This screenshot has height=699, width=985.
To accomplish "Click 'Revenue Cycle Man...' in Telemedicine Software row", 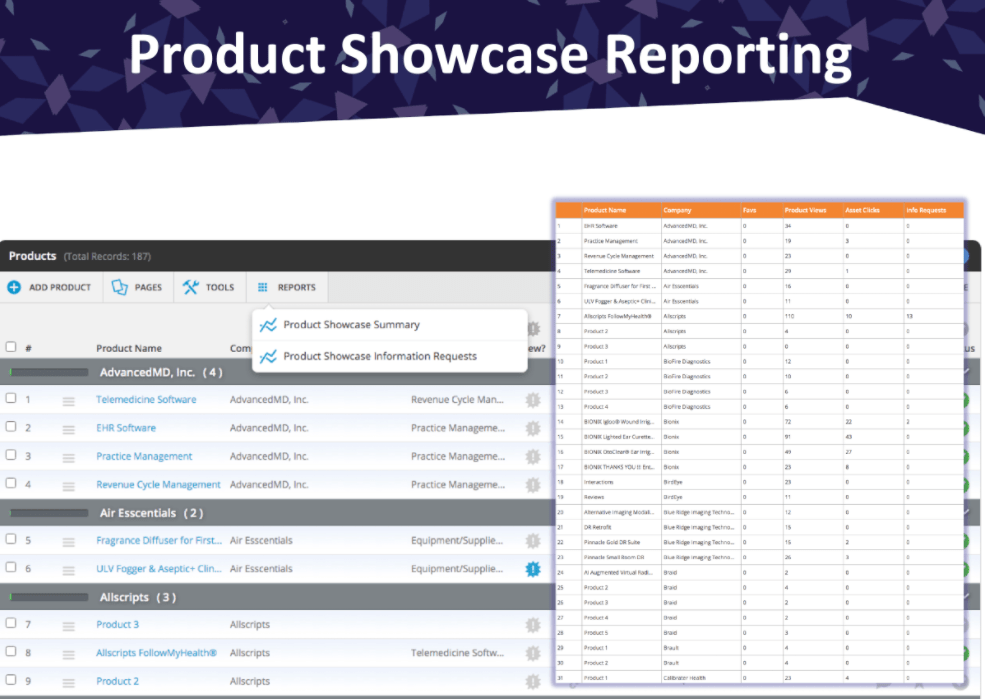I will [x=457, y=399].
